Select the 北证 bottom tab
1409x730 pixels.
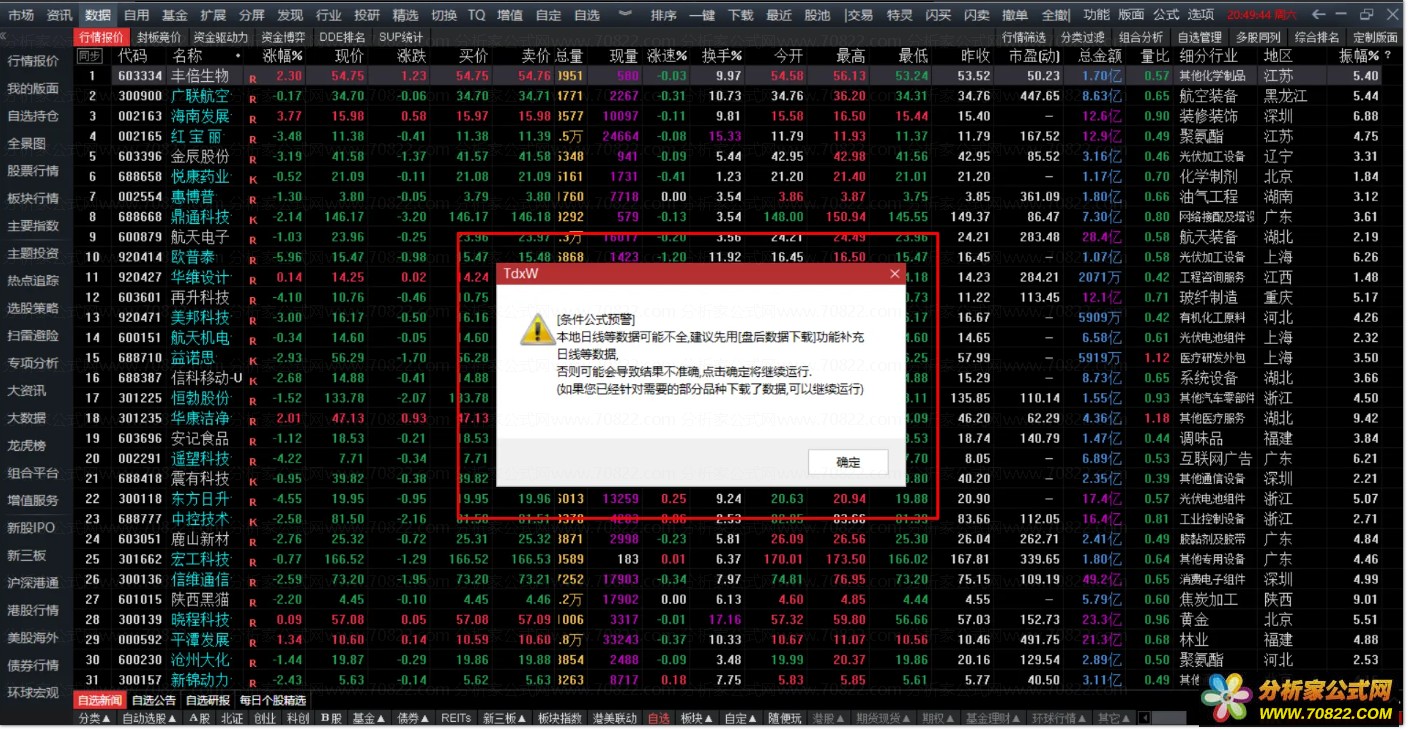[232, 718]
